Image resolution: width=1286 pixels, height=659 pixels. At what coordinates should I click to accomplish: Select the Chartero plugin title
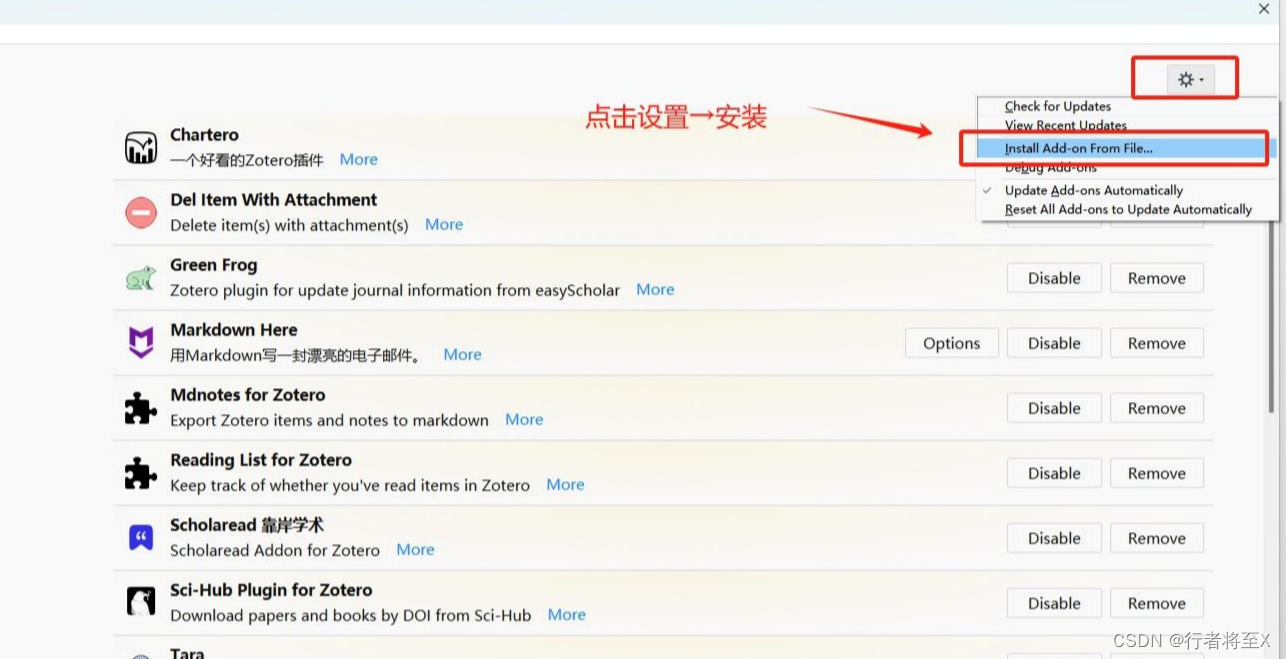(x=204, y=135)
